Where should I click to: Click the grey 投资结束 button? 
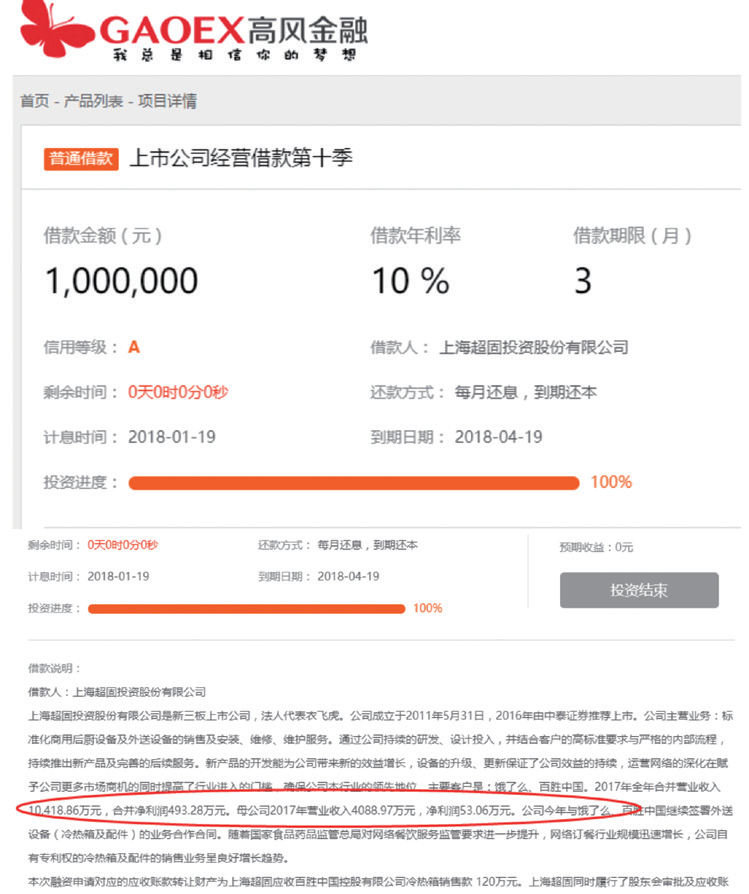click(639, 590)
